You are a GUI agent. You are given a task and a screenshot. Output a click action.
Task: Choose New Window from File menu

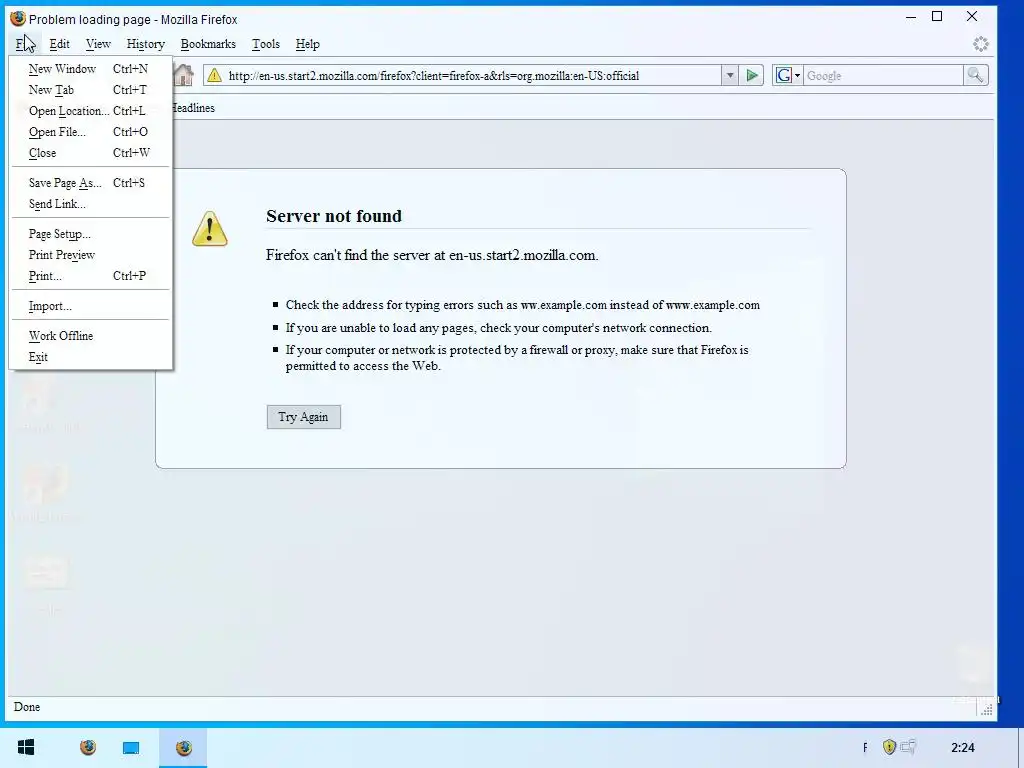pos(90,69)
